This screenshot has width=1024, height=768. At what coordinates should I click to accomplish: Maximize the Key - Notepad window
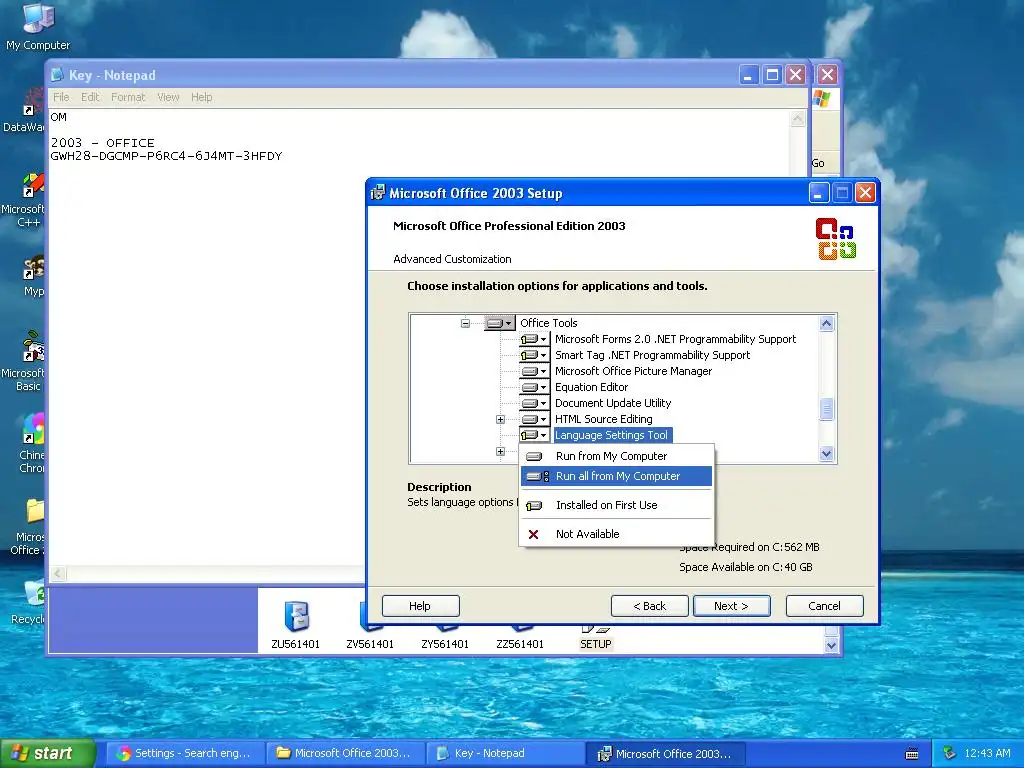pyautogui.click(x=772, y=75)
